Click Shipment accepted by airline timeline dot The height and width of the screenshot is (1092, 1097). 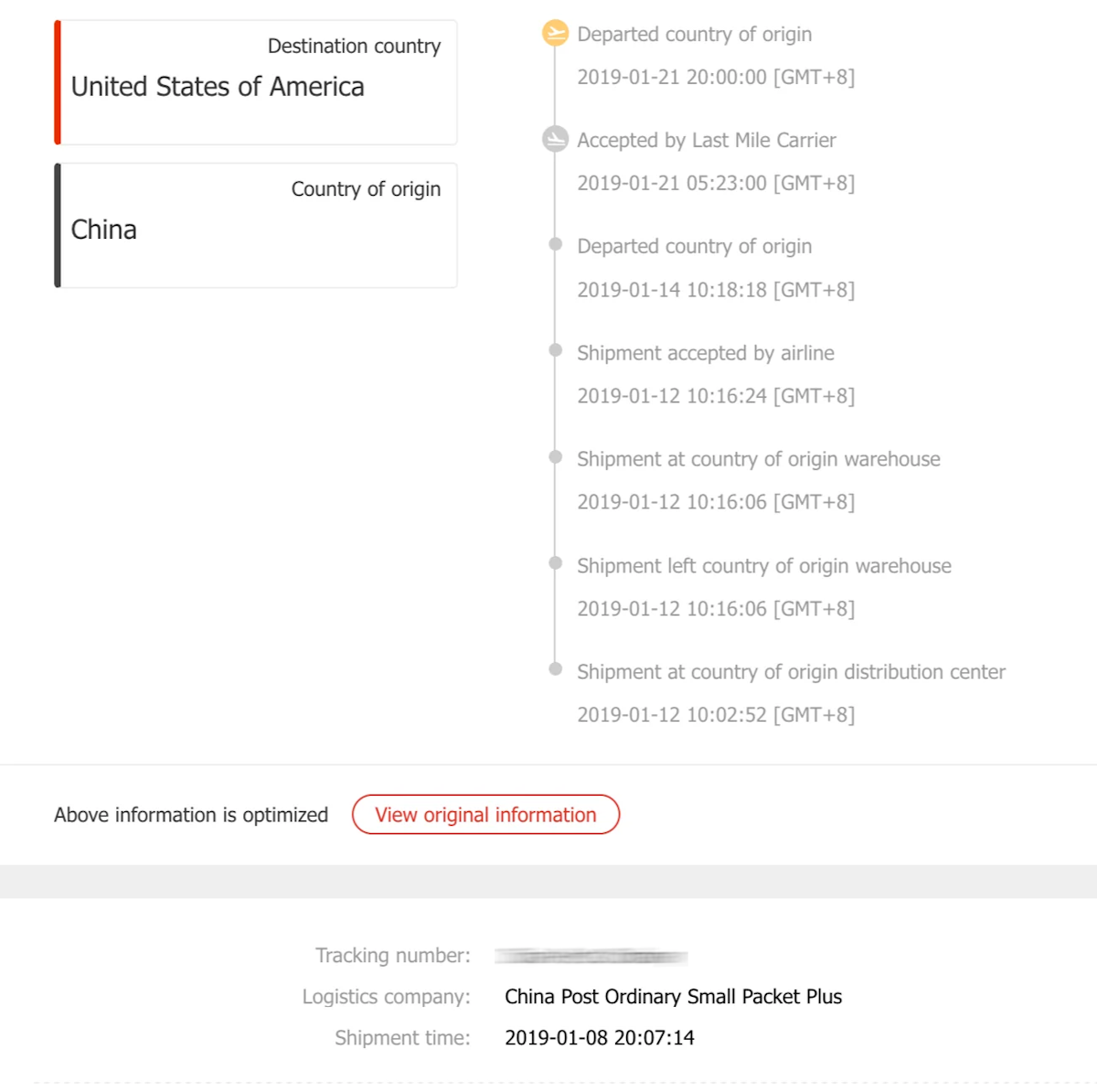coord(555,350)
